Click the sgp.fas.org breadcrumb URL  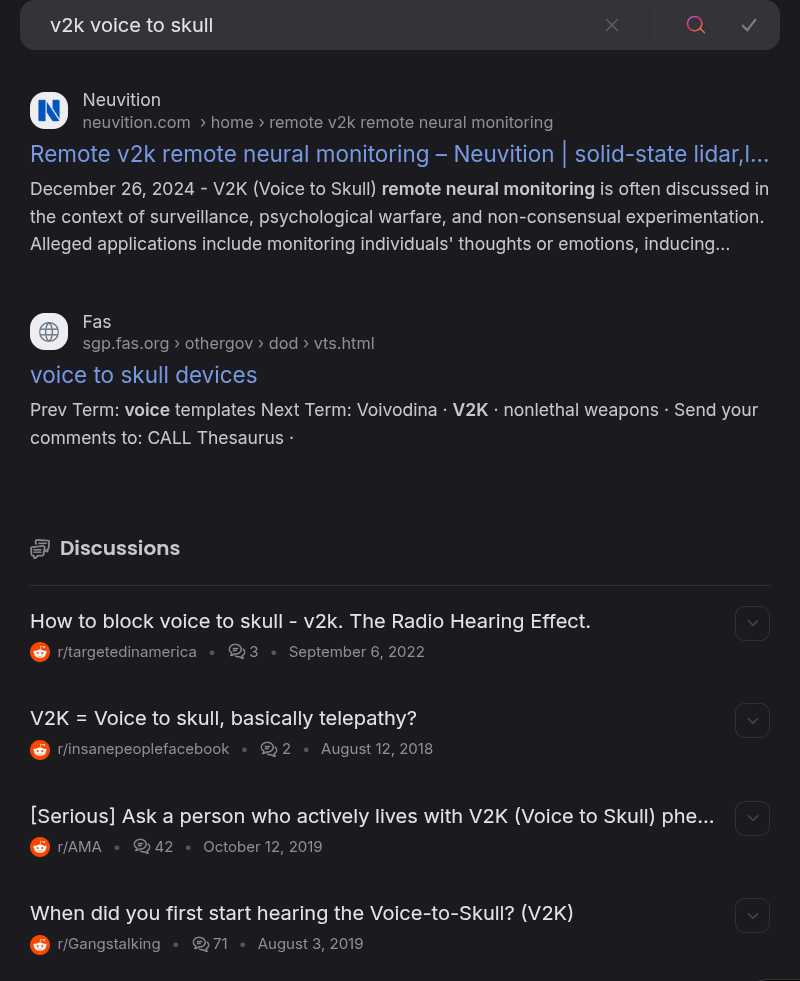(x=126, y=343)
